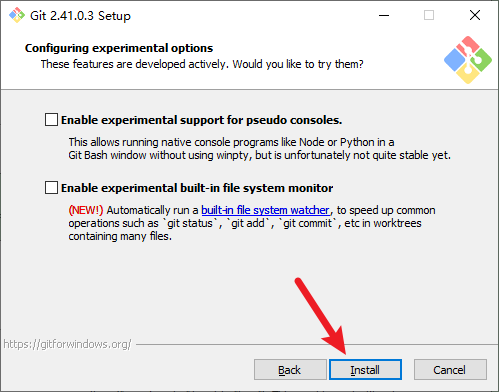The height and width of the screenshot is (392, 499).
Task: Minimize the Git Setup window
Action: (x=384, y=15)
